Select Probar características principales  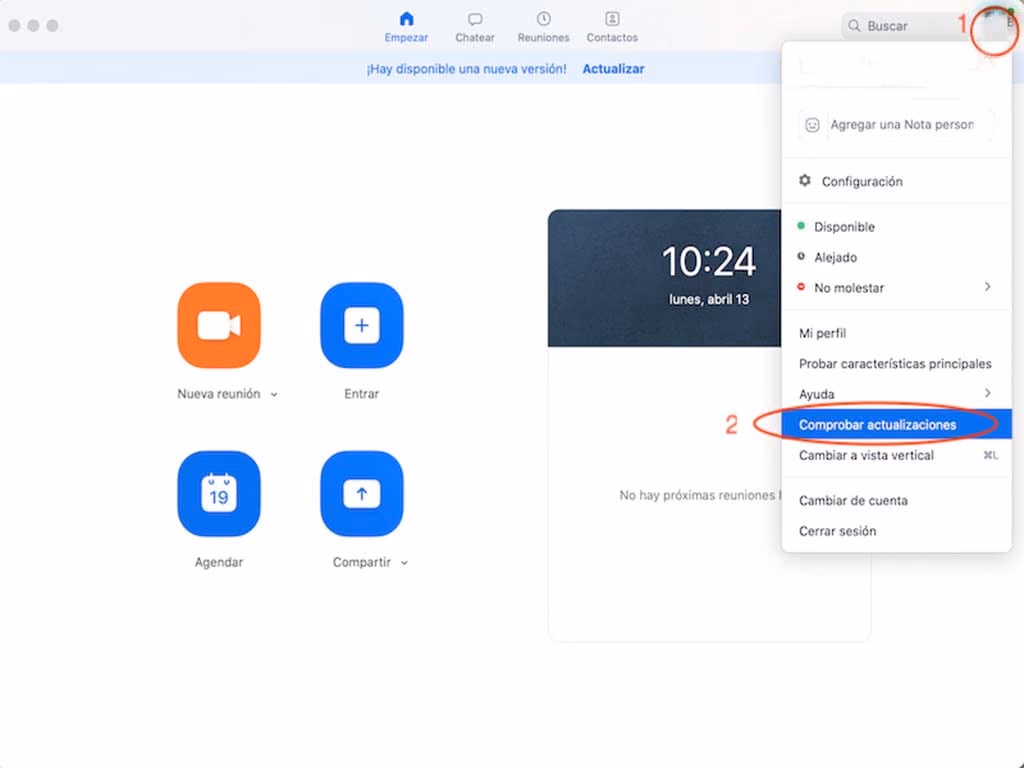896,364
